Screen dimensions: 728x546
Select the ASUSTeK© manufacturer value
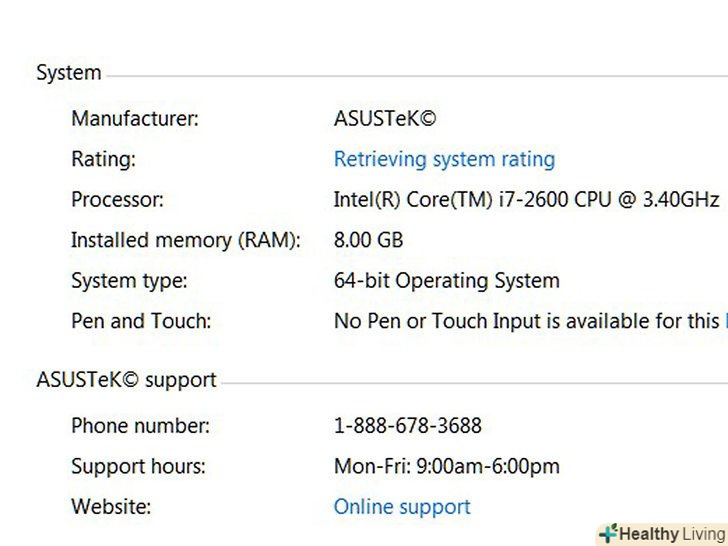pos(385,119)
